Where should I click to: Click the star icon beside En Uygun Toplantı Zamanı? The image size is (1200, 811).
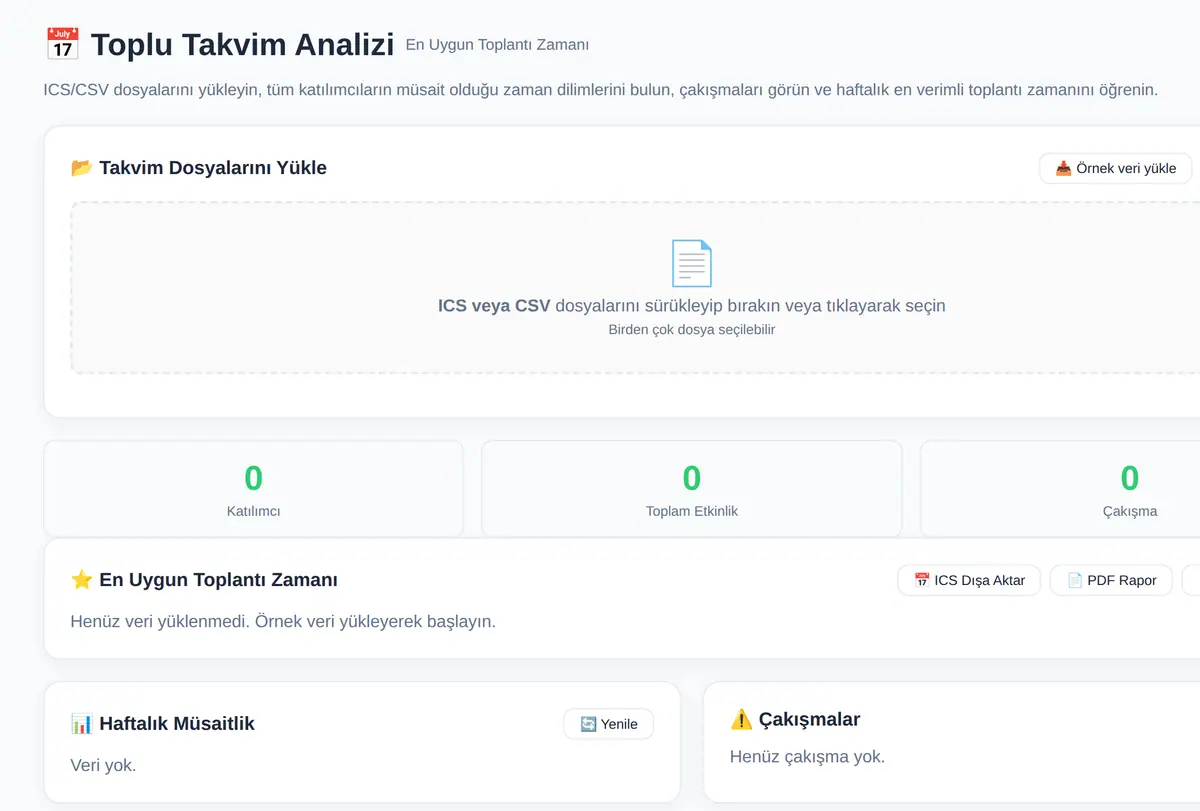point(81,580)
